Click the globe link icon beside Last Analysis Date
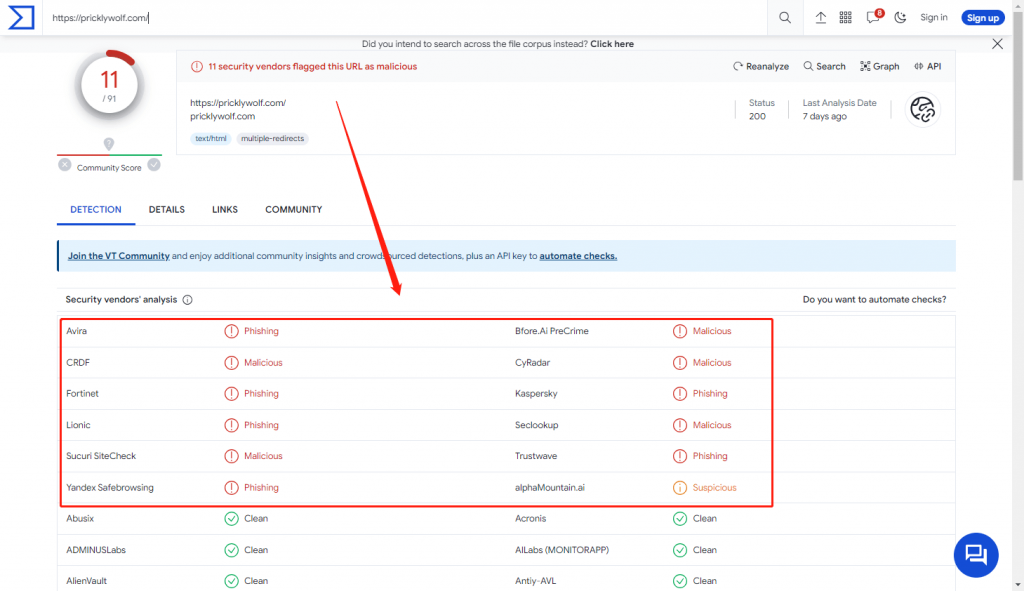This screenshot has width=1024, height=591. 922,110
